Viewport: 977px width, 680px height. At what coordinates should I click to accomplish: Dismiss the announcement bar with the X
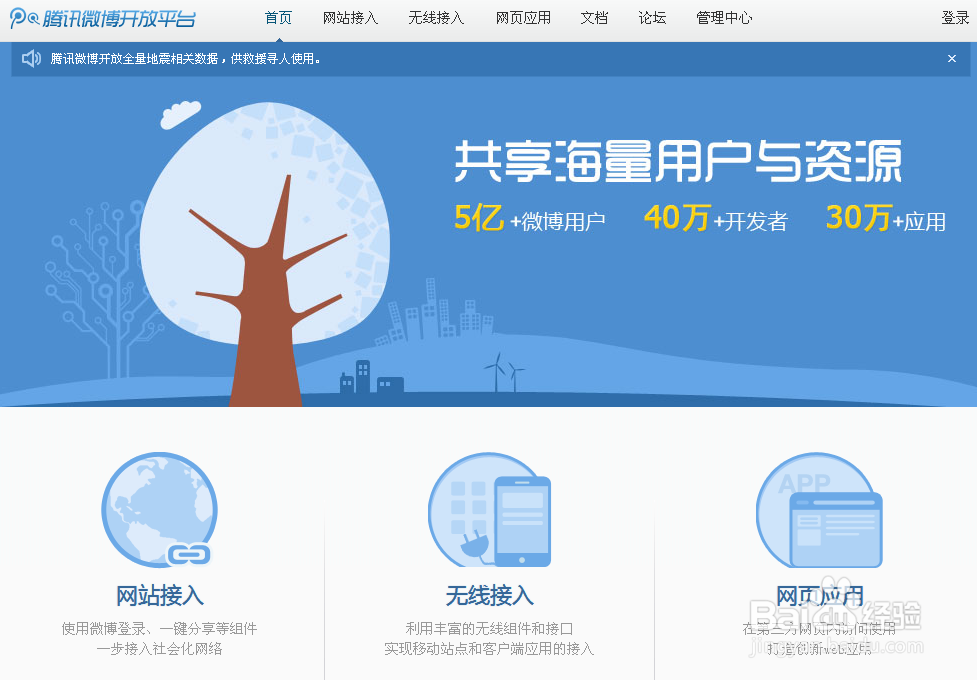951,59
